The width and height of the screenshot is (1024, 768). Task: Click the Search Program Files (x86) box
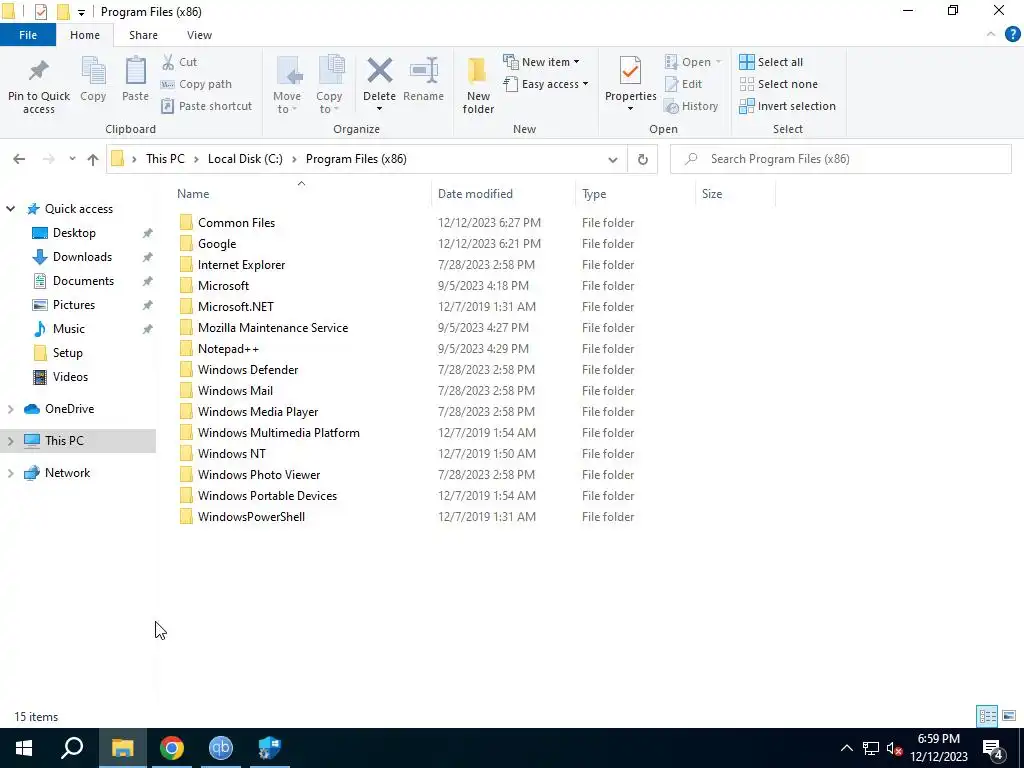(840, 159)
